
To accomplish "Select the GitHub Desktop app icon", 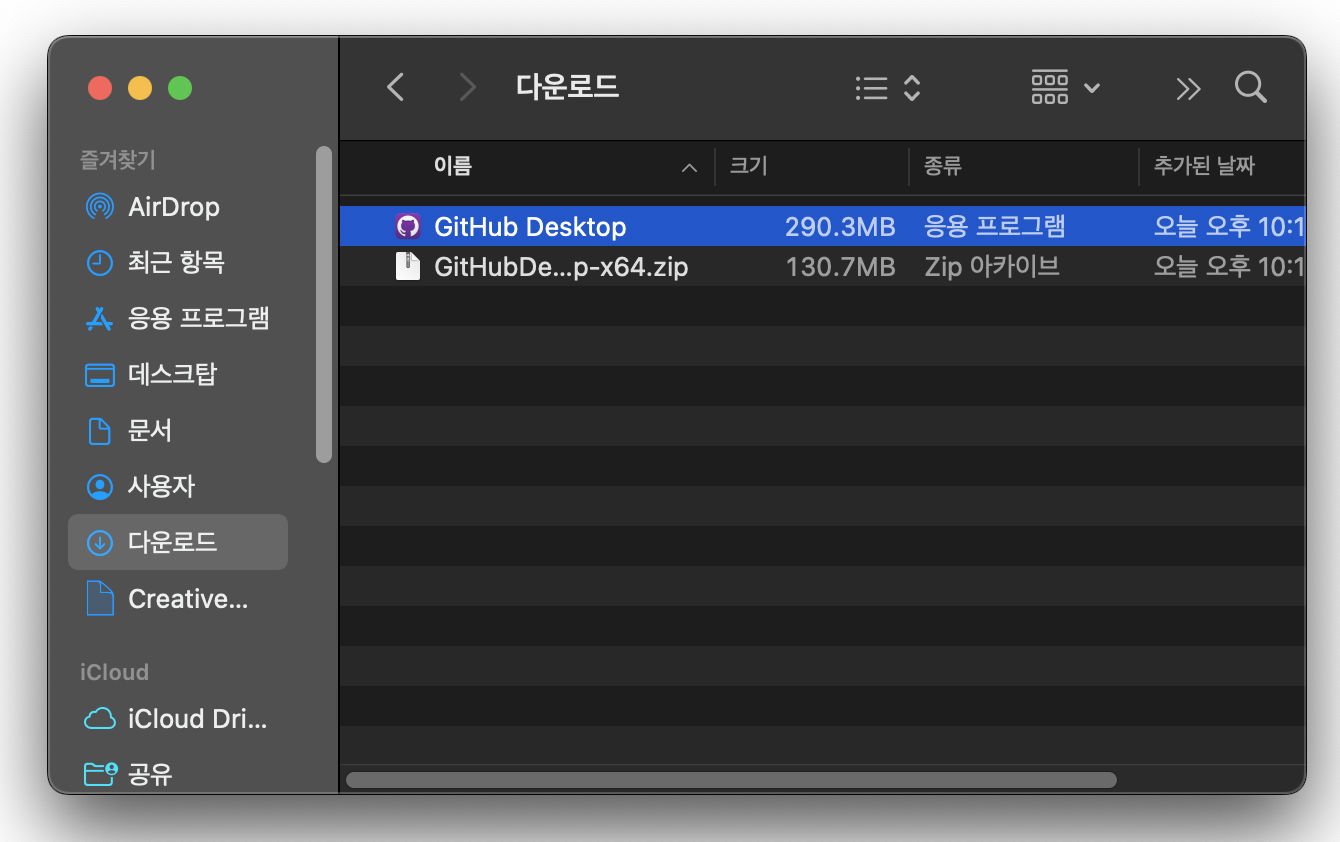I will click(408, 227).
